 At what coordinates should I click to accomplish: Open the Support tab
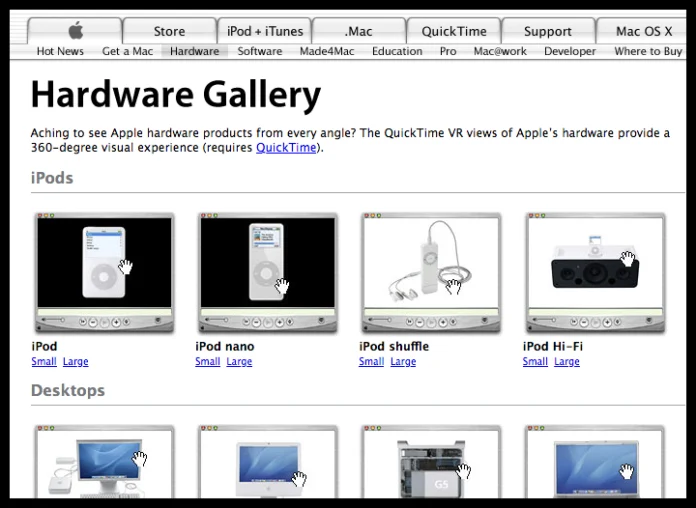(x=548, y=31)
